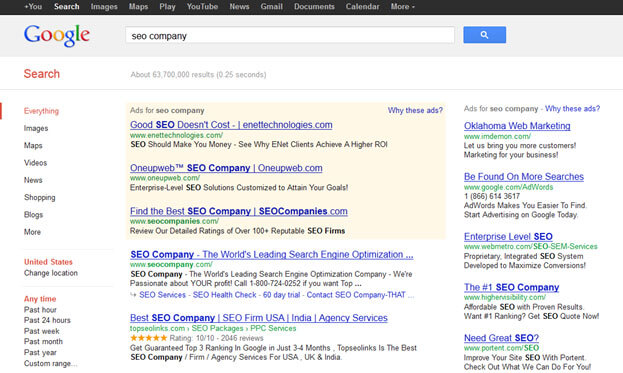This screenshot has width=623, height=373.
Task: Open YouTube from the top bar
Action: pos(202,7)
